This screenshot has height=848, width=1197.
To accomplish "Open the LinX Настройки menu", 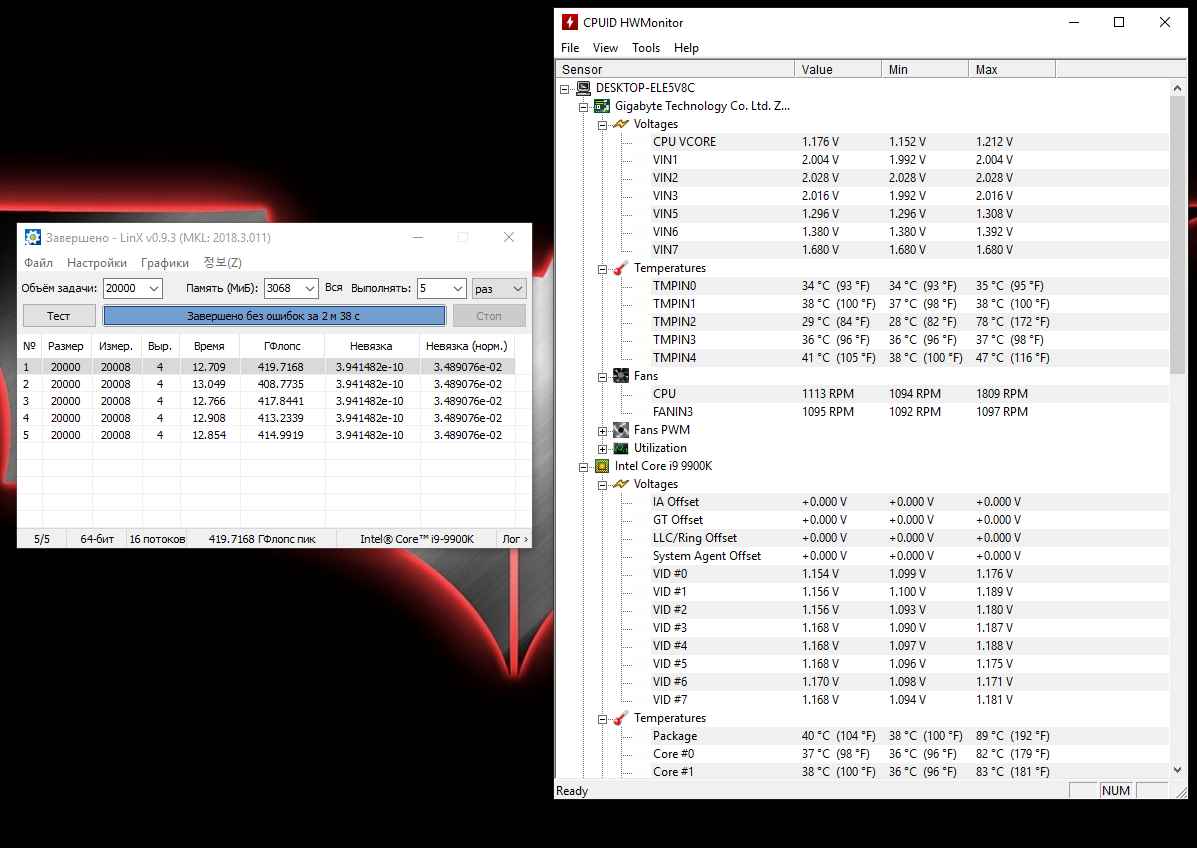I will [x=97, y=263].
